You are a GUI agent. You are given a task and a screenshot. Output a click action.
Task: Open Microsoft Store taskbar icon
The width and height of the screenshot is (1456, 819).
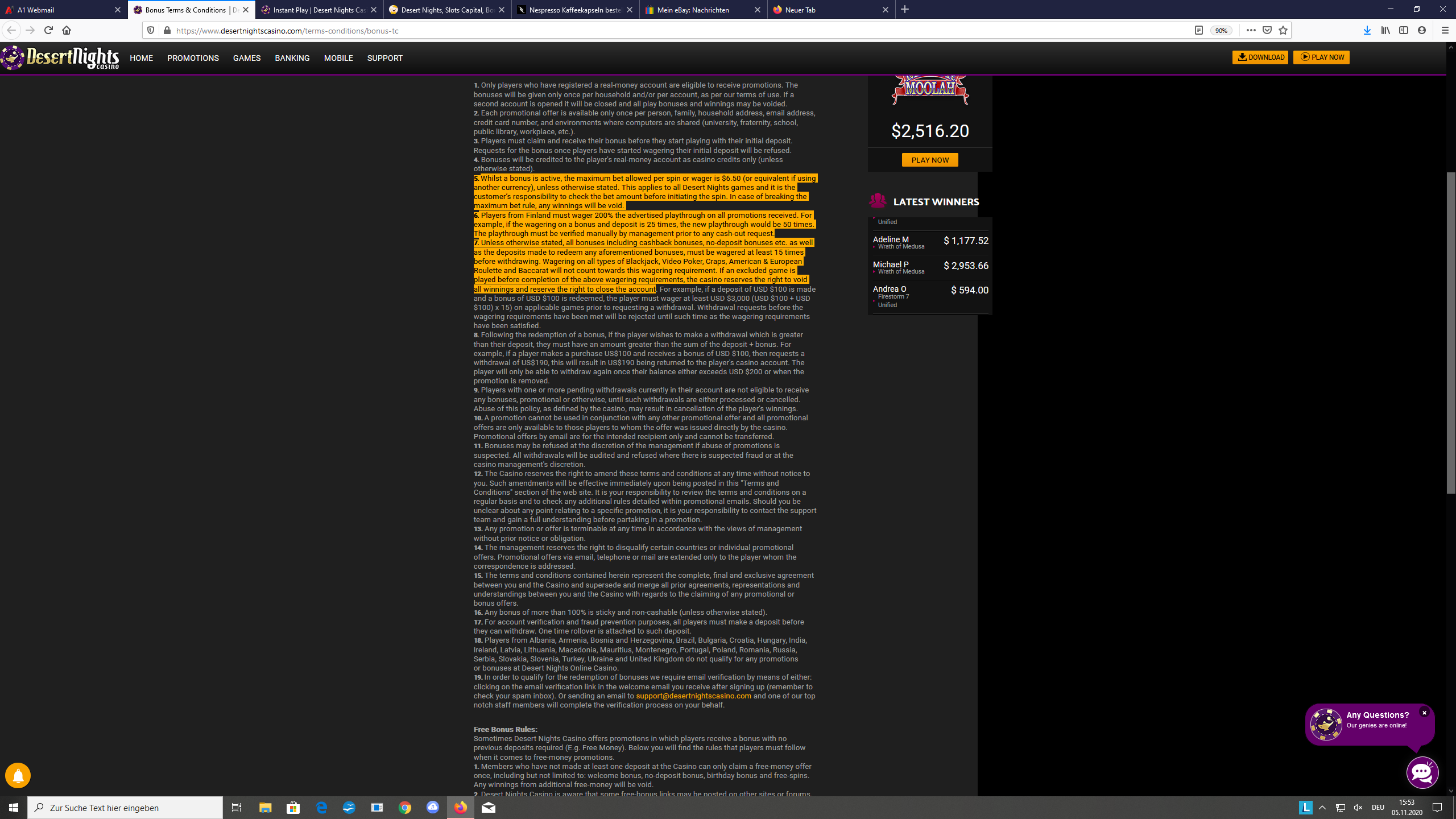293,807
